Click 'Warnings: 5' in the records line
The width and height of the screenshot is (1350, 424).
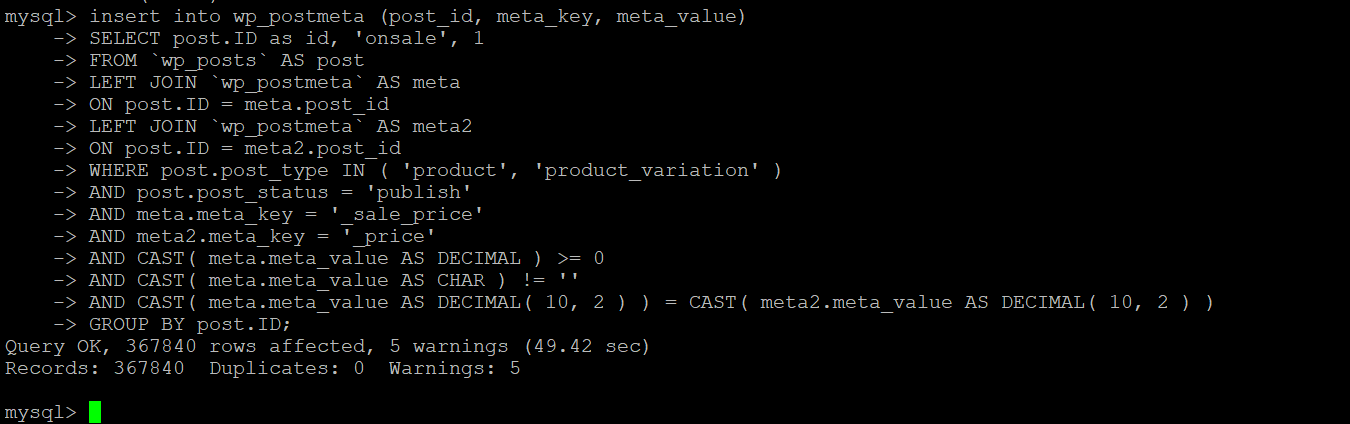tap(455, 368)
